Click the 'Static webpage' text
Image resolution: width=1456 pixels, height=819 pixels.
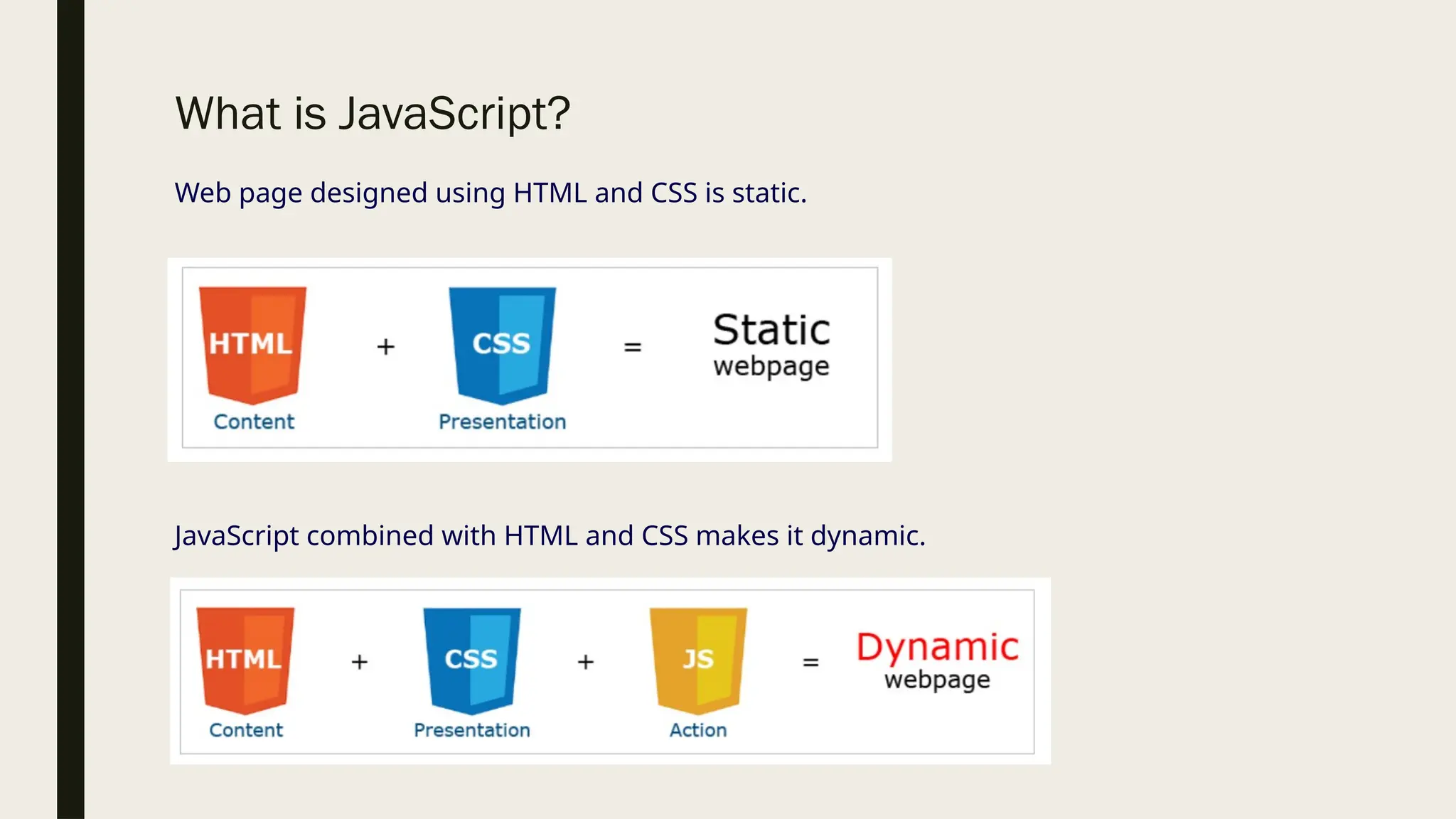pyautogui.click(x=771, y=345)
